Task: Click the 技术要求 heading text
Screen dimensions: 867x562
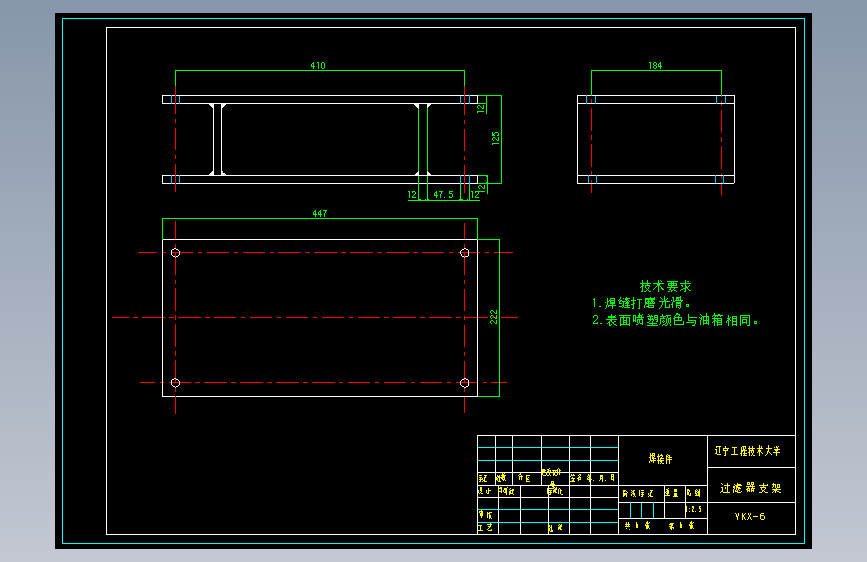Action: 665,286
